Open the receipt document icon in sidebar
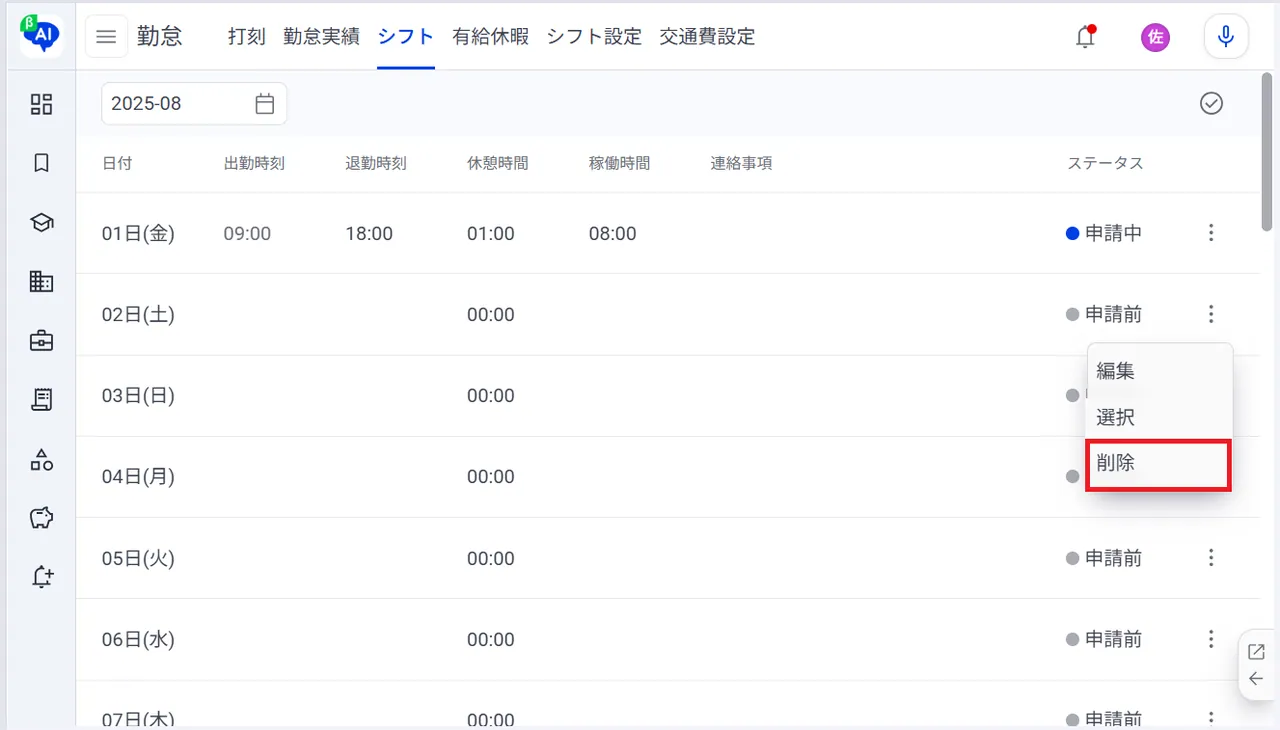Image resolution: width=1280 pixels, height=730 pixels. [41, 400]
